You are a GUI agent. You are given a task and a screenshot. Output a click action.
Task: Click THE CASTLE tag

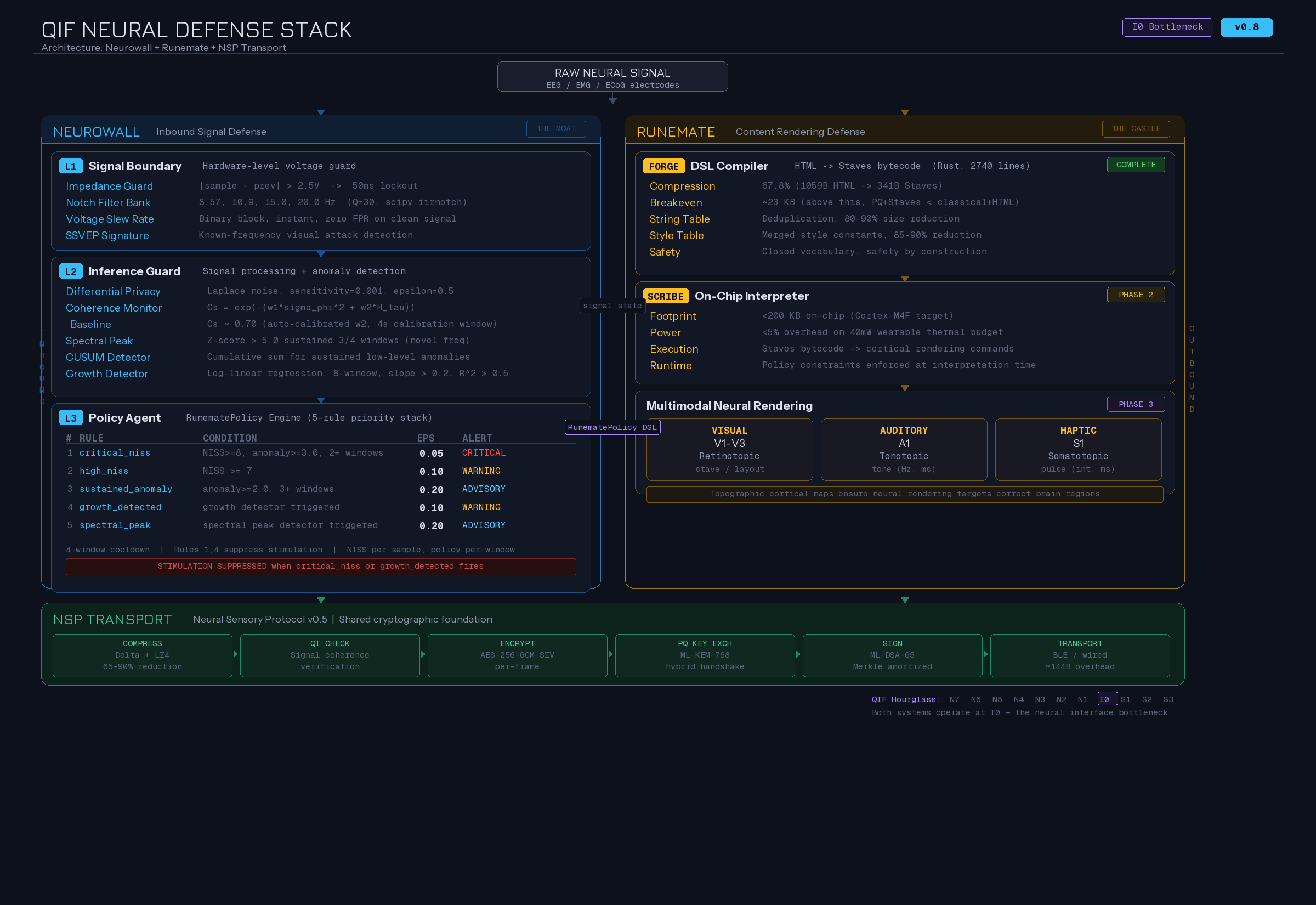[x=1136, y=129]
